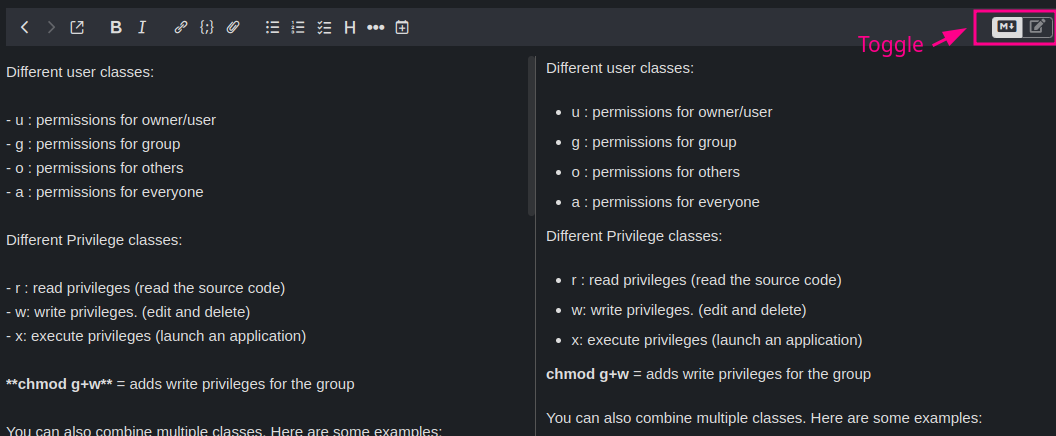Insert current date and time

pos(402,28)
